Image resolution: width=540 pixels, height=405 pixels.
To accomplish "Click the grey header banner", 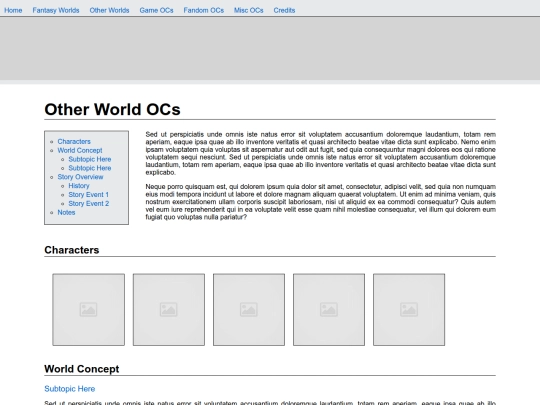I will tap(270, 48).
